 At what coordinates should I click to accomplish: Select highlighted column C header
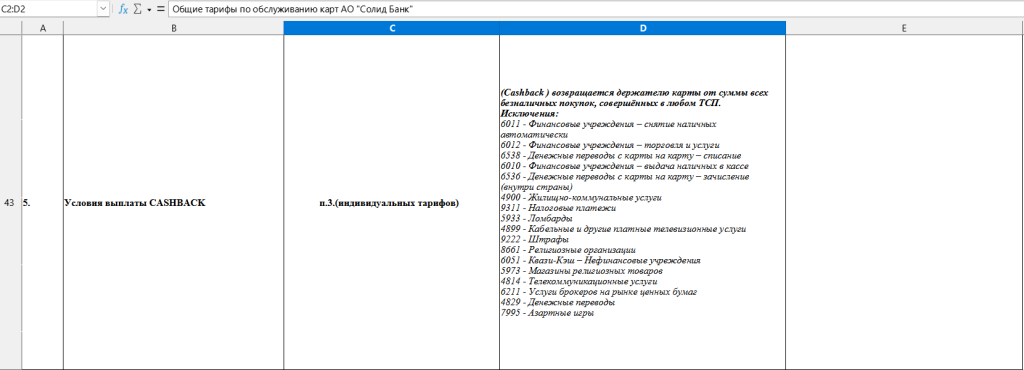[x=391, y=28]
